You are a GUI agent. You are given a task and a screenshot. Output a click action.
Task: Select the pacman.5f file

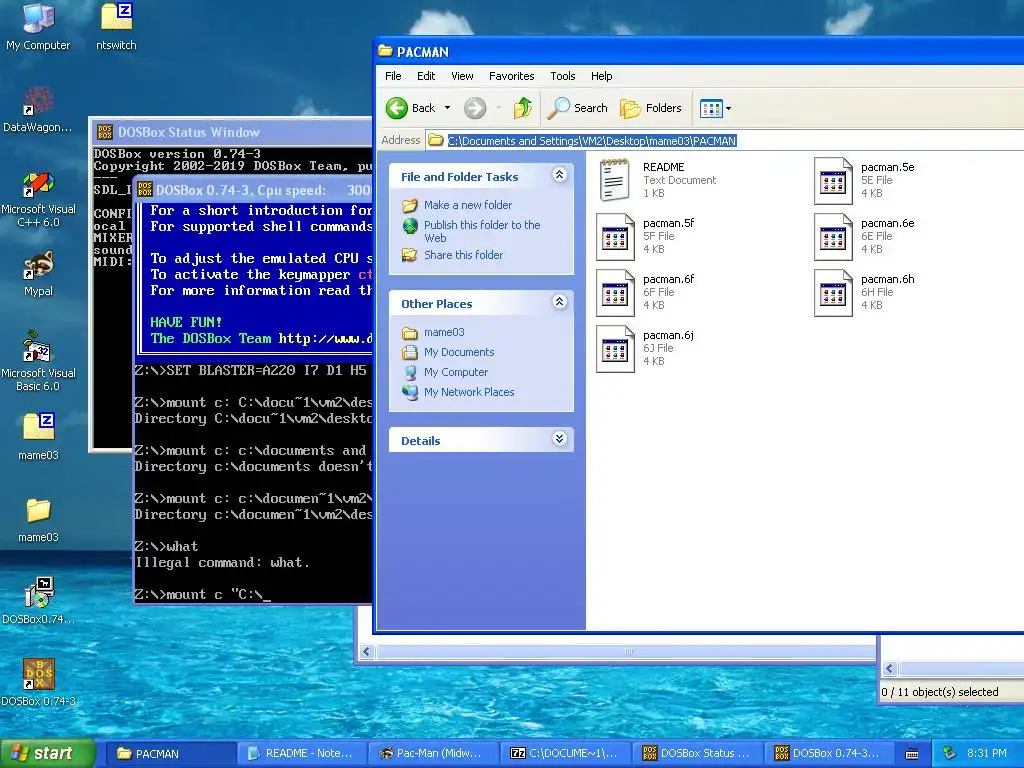646,236
